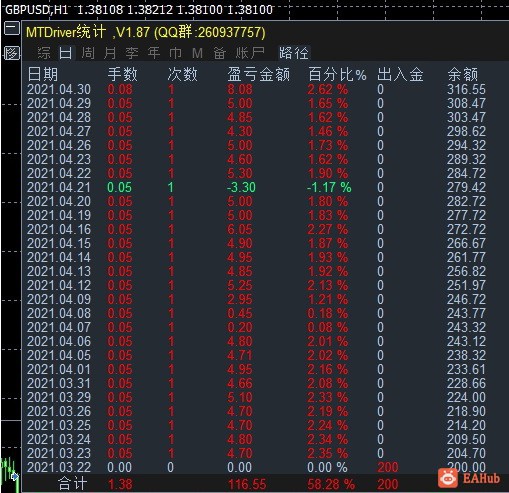Click the 次数 column header

coord(183,74)
